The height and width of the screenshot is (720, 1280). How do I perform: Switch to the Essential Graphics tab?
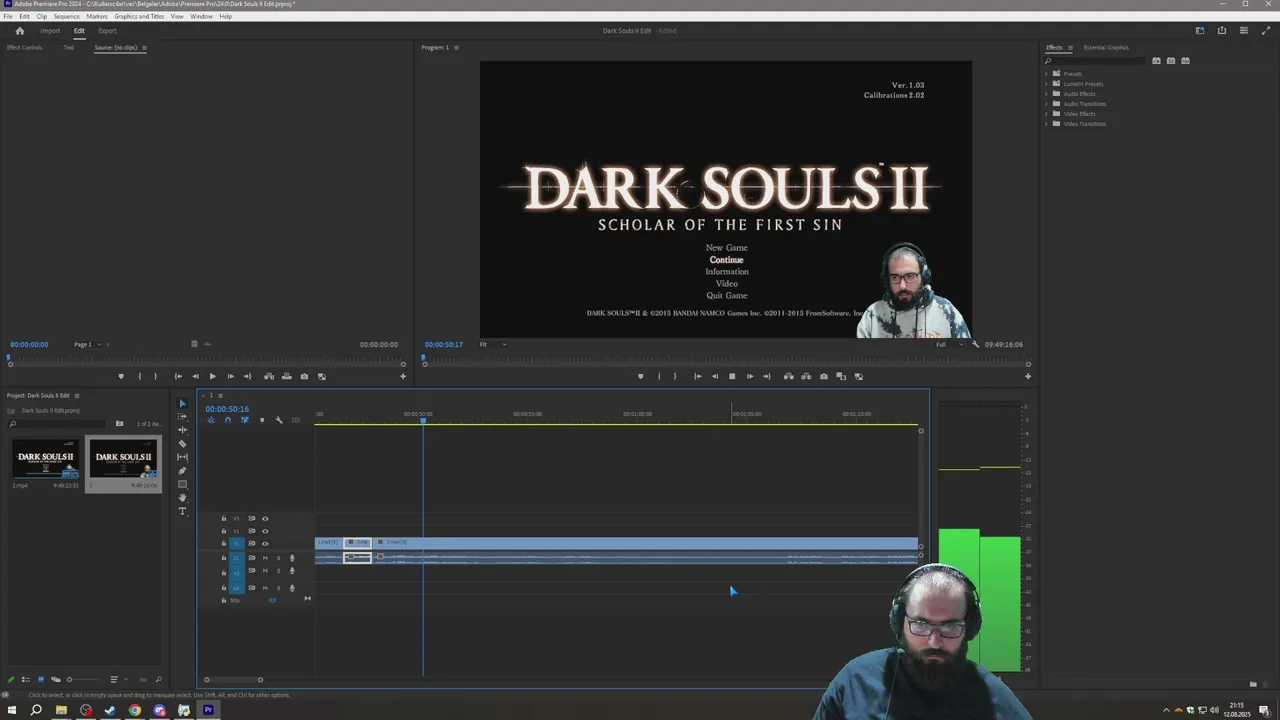click(1106, 47)
